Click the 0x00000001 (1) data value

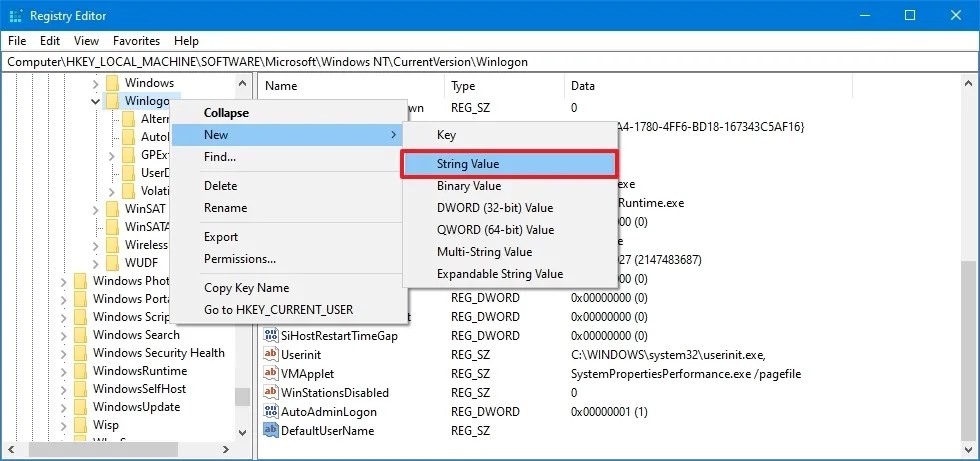609,412
